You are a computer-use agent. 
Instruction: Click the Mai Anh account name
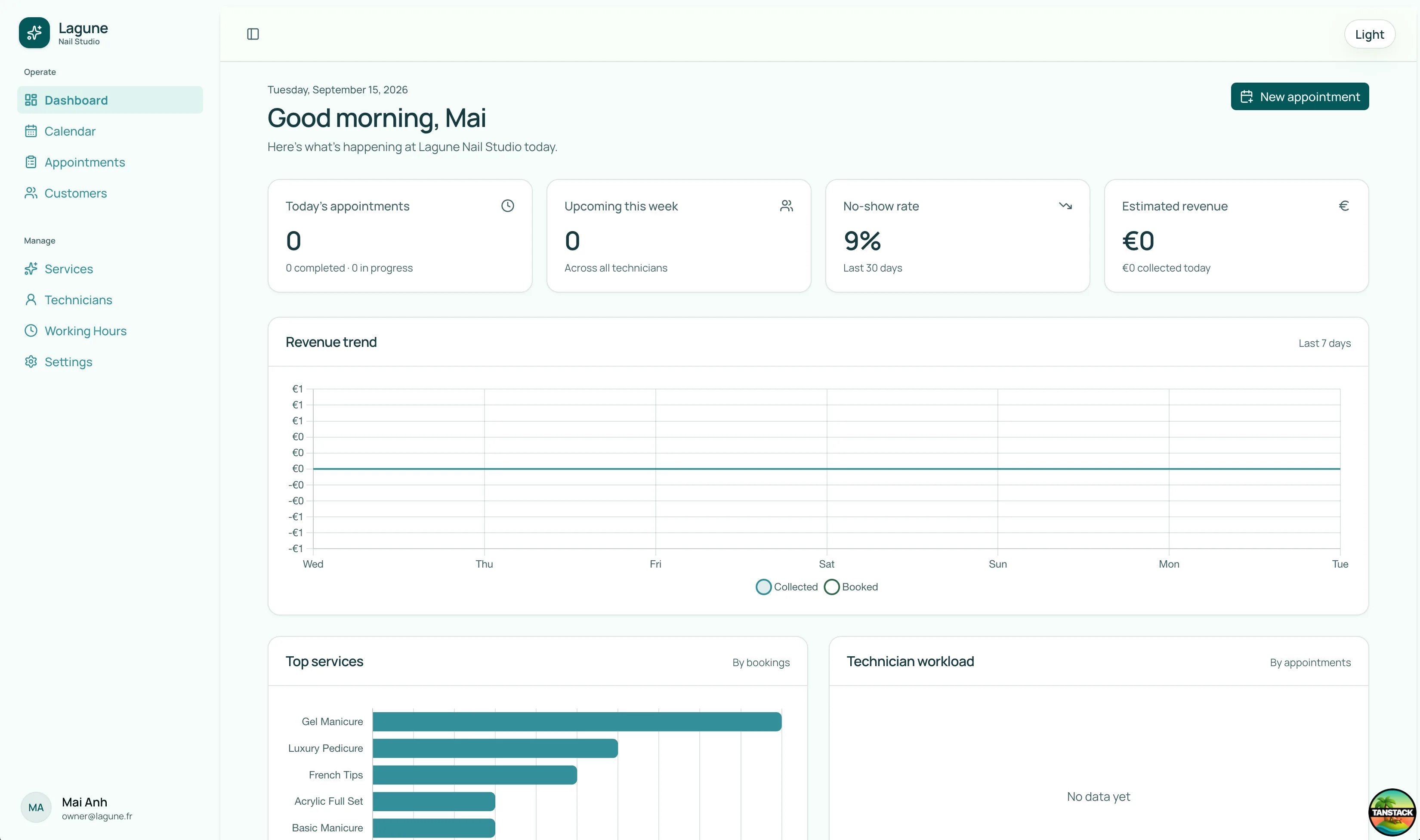click(84, 802)
